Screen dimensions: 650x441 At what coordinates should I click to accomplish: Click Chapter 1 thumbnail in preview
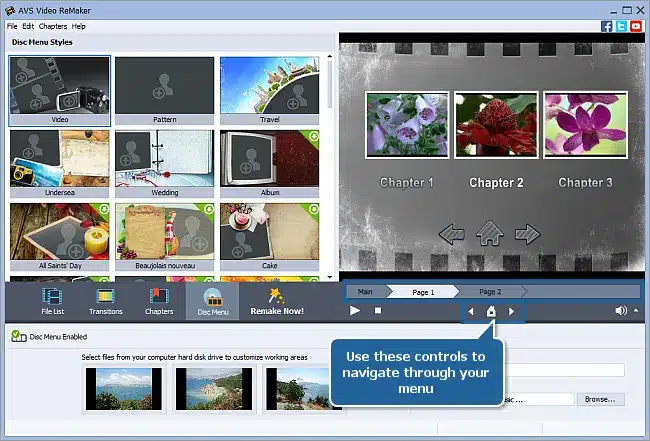coord(407,125)
